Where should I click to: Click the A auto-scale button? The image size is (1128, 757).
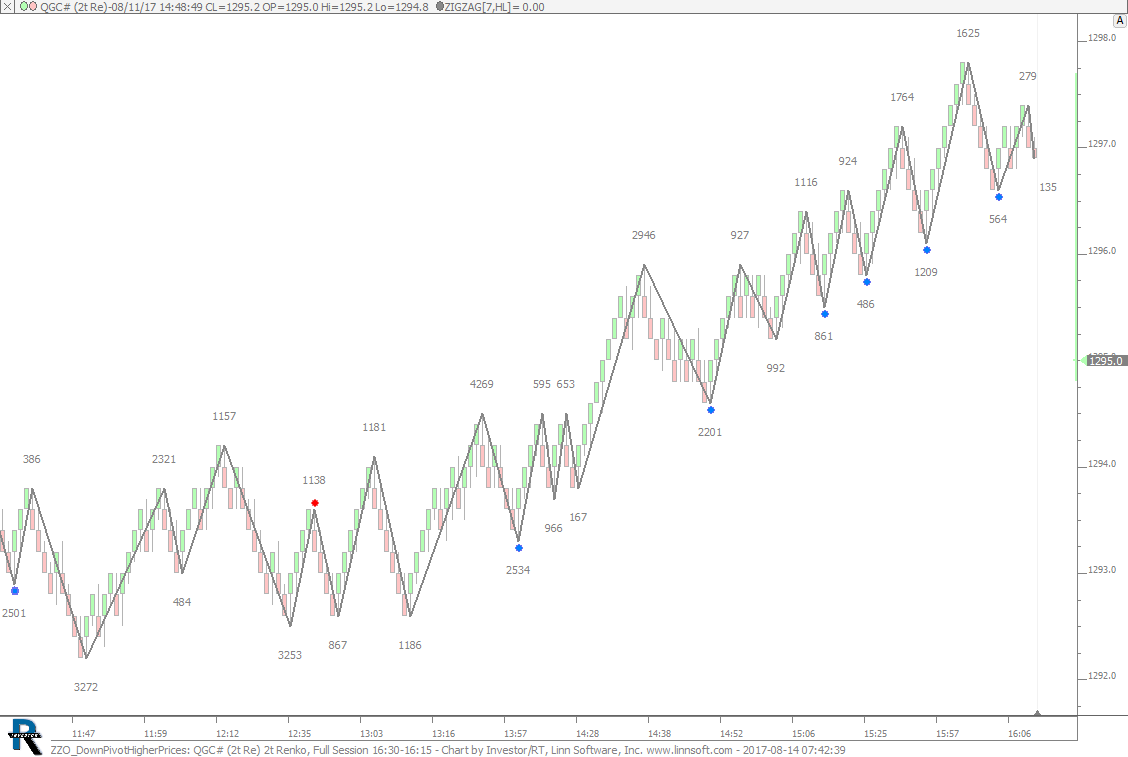(1119, 21)
